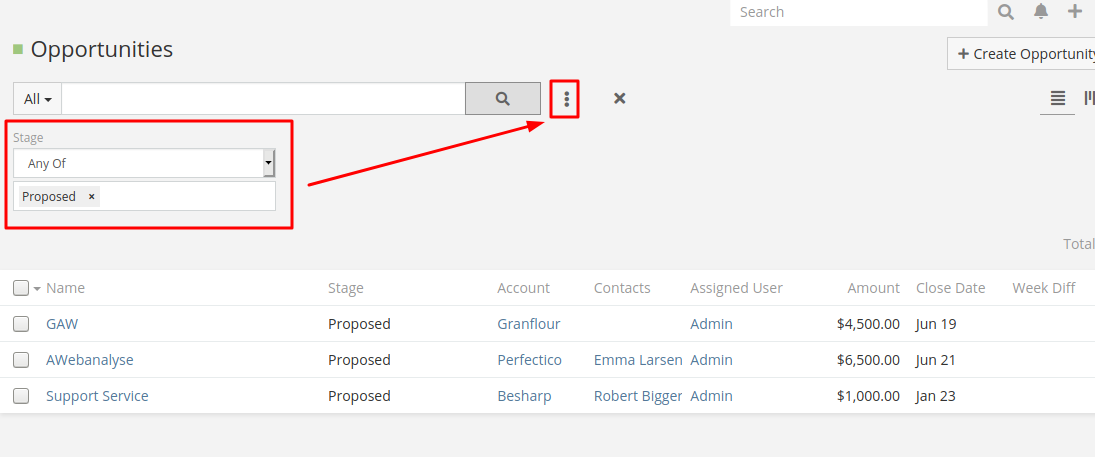Reset filters with the X icon
The image size is (1095, 457).
[620, 98]
